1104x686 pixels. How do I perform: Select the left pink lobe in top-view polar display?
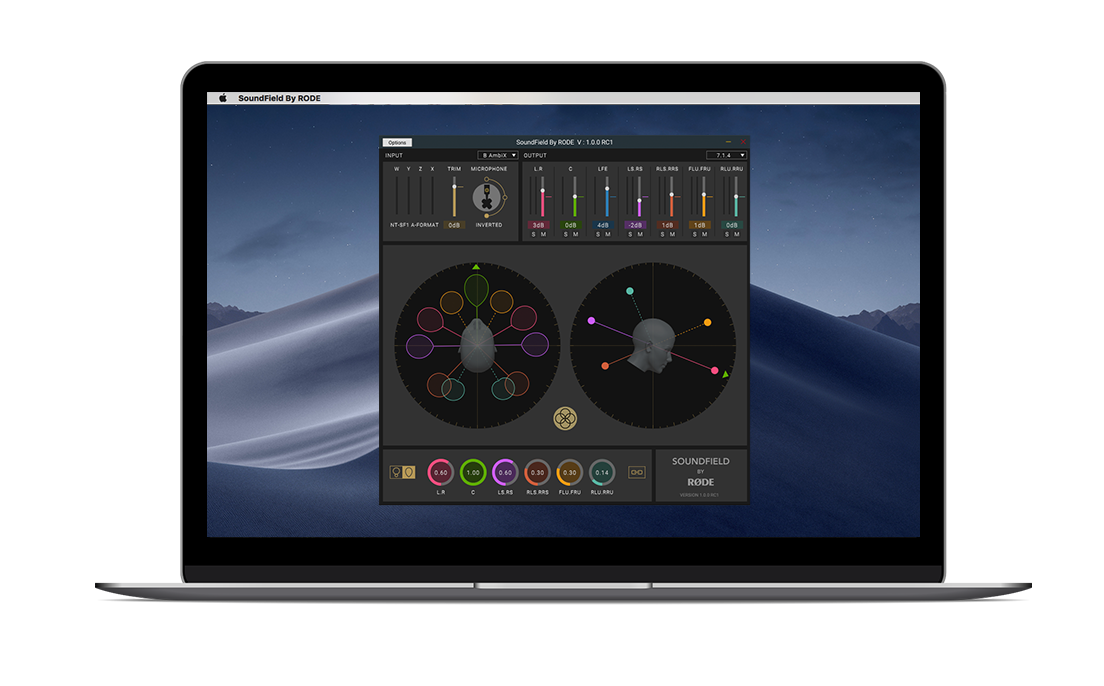[430, 319]
